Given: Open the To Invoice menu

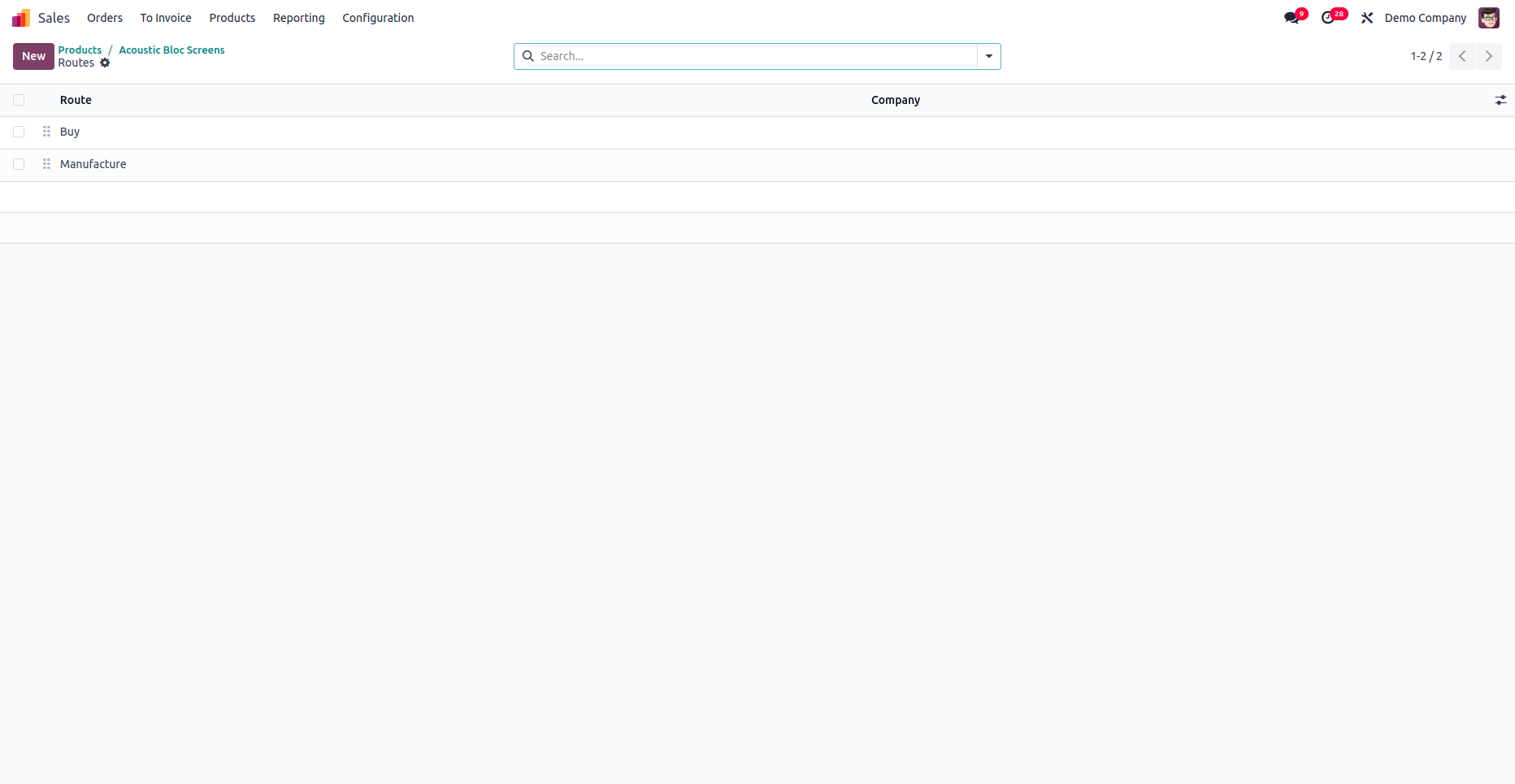Looking at the screenshot, I should [166, 18].
